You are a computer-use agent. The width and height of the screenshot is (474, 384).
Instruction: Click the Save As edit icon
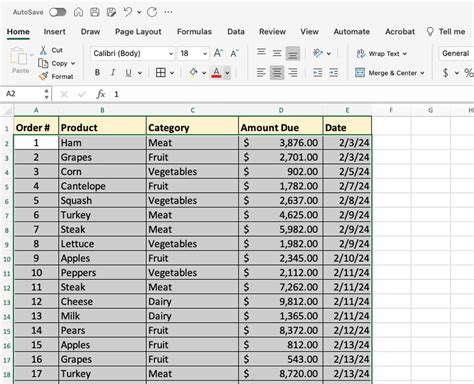(111, 12)
